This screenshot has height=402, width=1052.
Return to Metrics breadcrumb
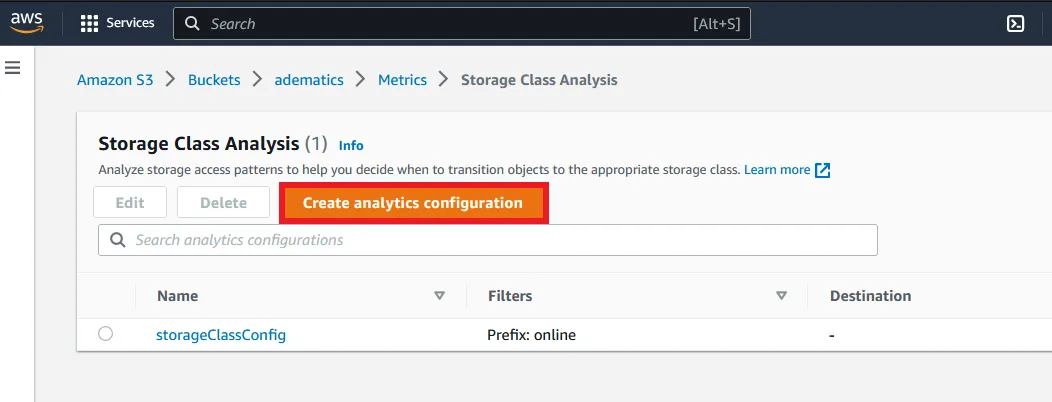click(402, 80)
